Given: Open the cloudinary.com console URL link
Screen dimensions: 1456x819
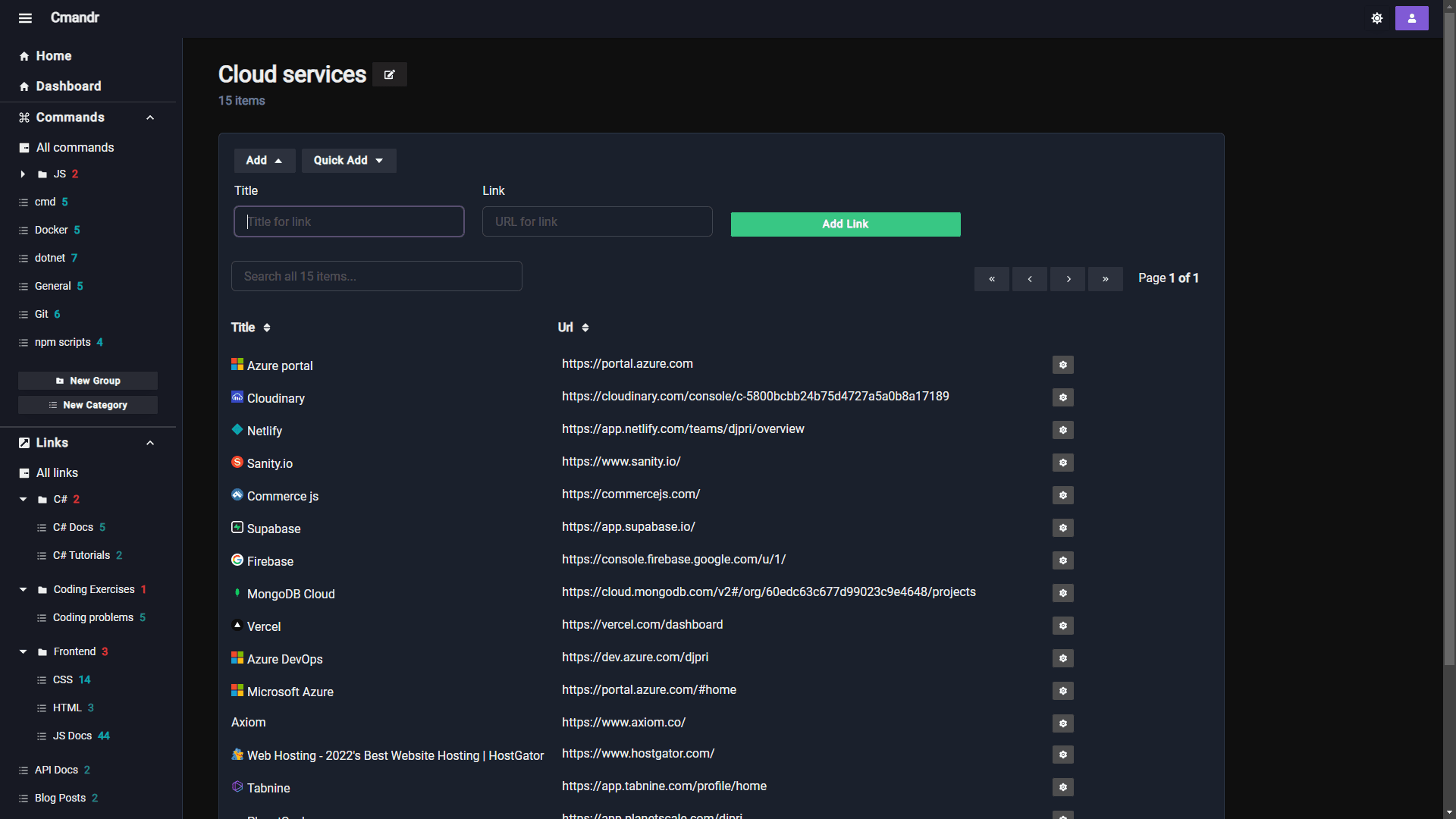Looking at the screenshot, I should [x=755, y=397].
